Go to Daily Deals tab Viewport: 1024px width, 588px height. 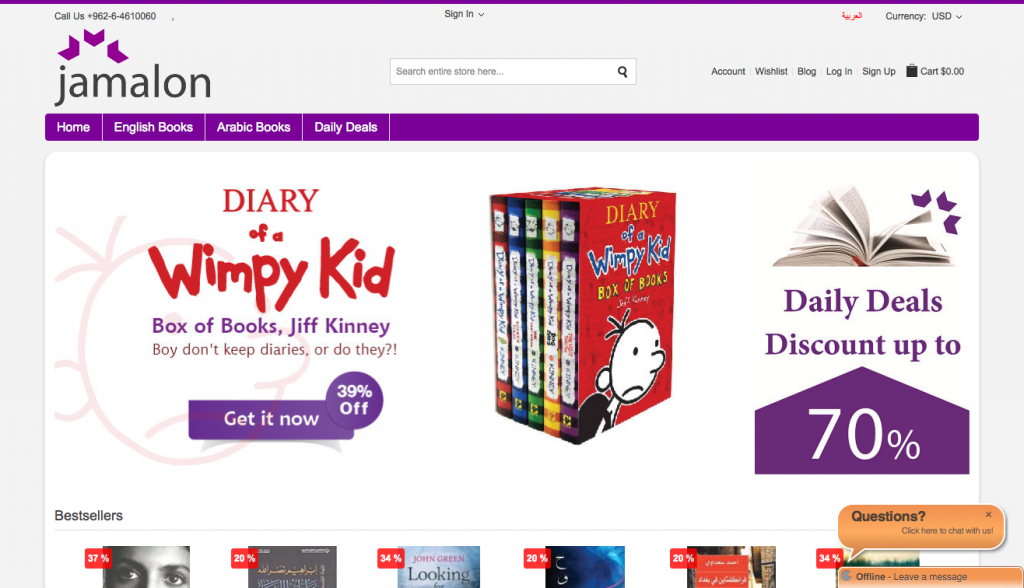(x=345, y=127)
